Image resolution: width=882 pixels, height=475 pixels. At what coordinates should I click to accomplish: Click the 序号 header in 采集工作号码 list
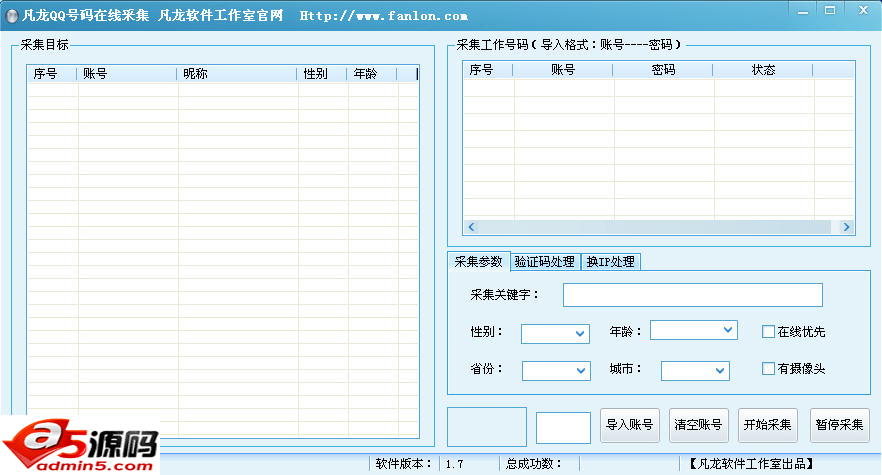pyautogui.click(x=488, y=70)
